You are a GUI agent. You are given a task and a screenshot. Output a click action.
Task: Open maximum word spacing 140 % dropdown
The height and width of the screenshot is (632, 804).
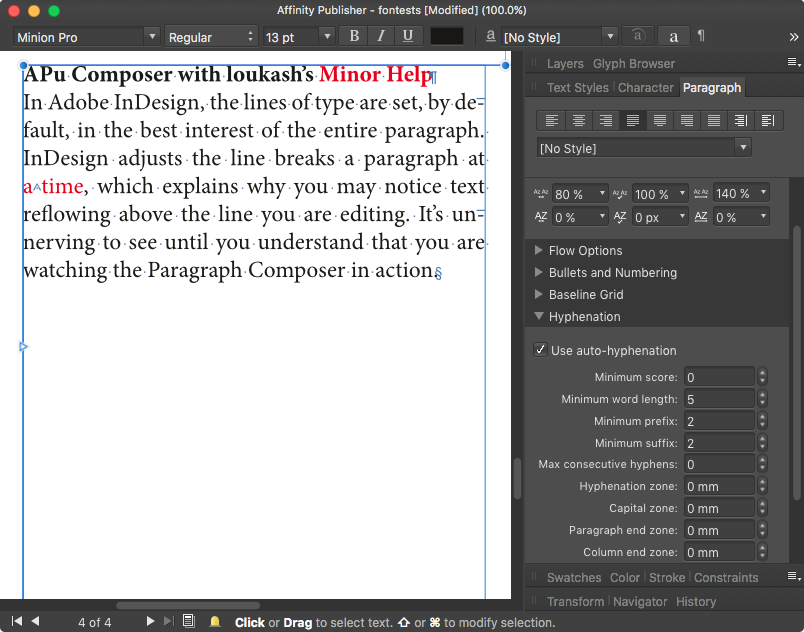(763, 193)
